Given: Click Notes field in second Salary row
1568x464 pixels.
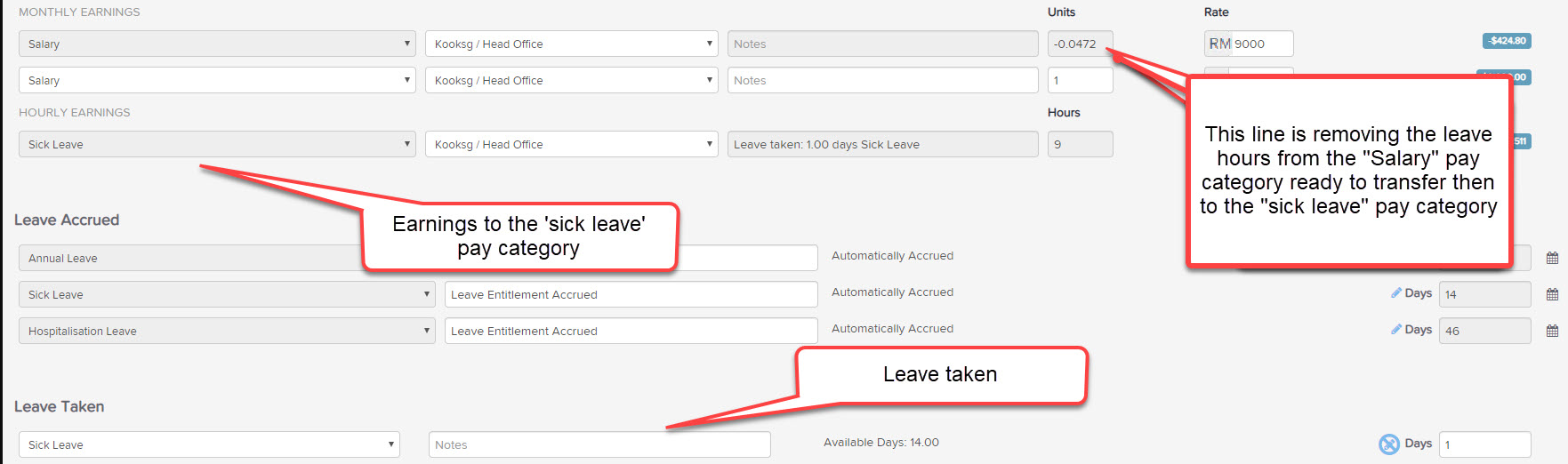Looking at the screenshot, I should click(882, 80).
